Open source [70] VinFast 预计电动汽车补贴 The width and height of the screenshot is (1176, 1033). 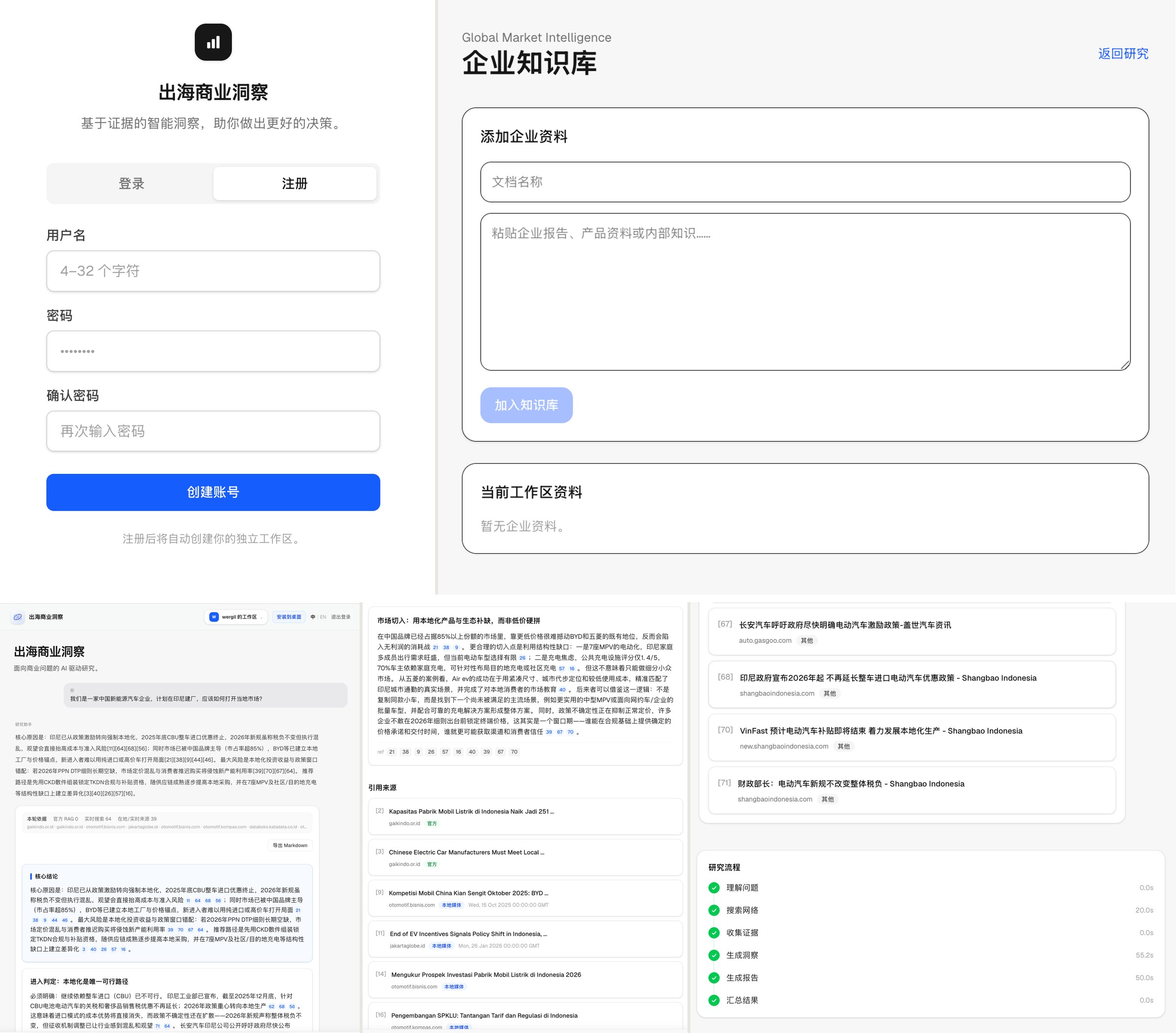coord(912,737)
